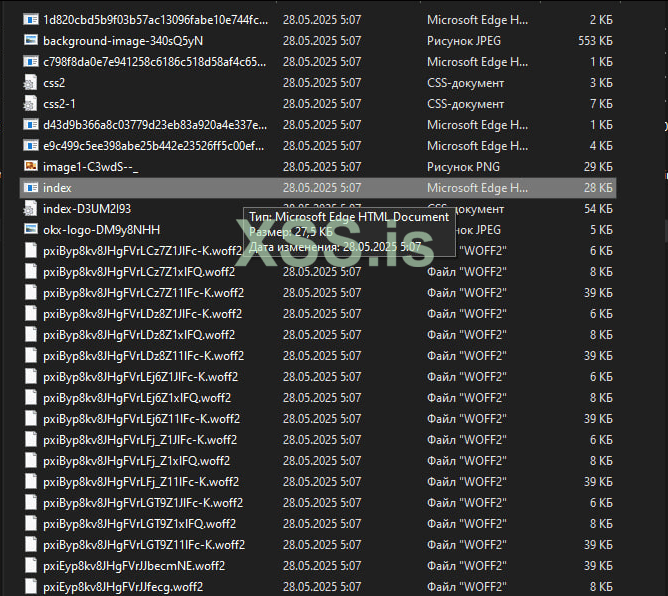The height and width of the screenshot is (596, 668).
Task: Click CSS-документ type in css2-1 row
Action: (x=466, y=104)
